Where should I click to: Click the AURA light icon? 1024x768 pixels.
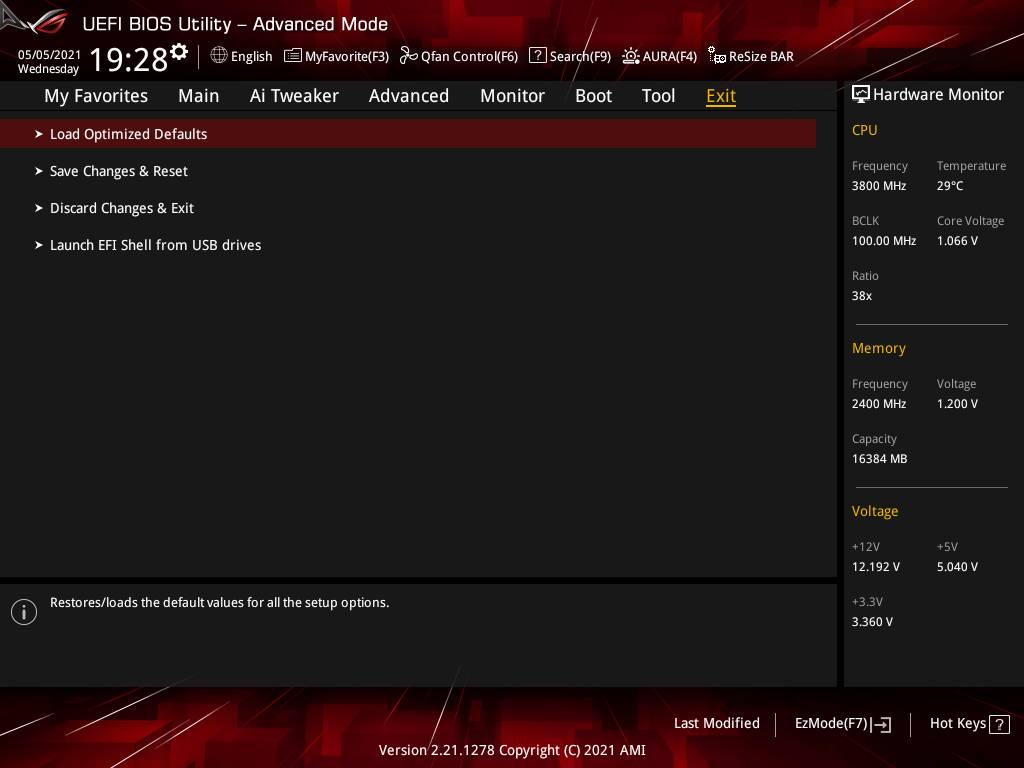point(631,56)
